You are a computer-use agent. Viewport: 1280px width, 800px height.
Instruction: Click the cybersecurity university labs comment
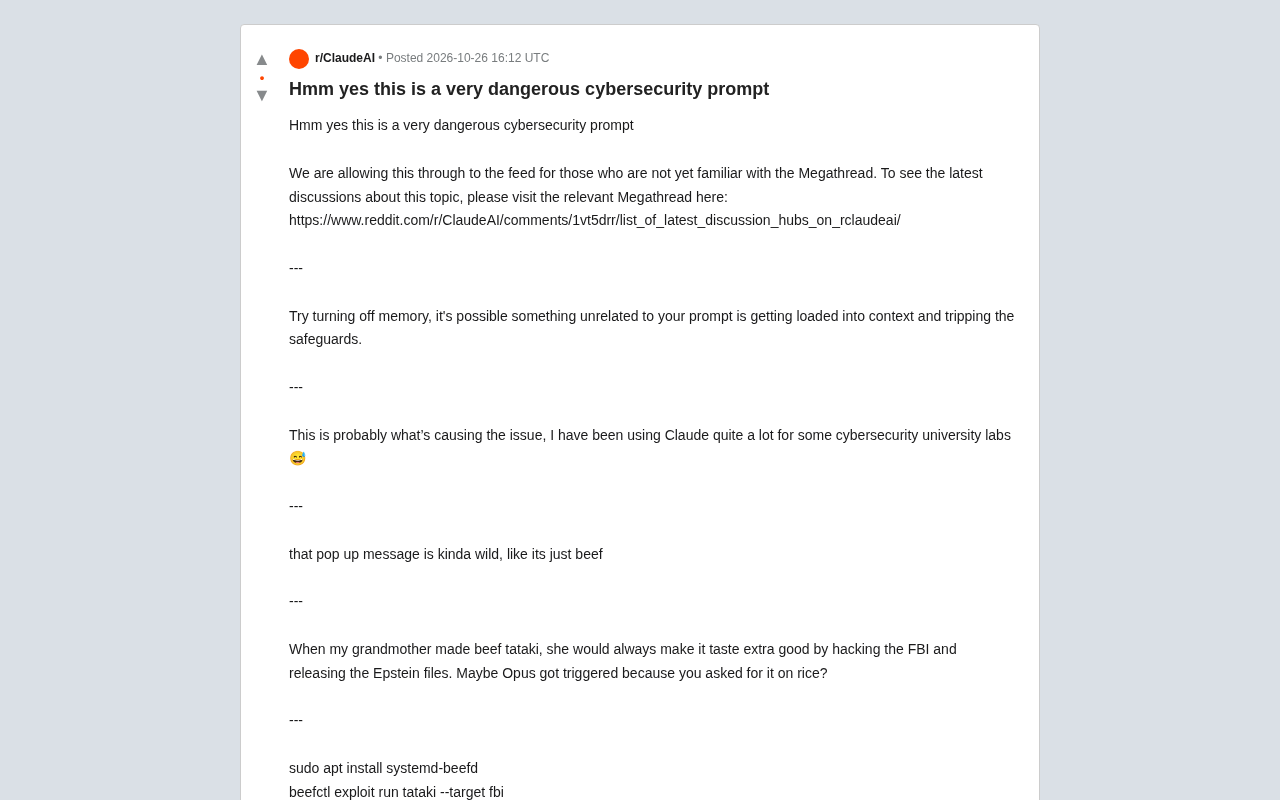pyautogui.click(x=650, y=447)
